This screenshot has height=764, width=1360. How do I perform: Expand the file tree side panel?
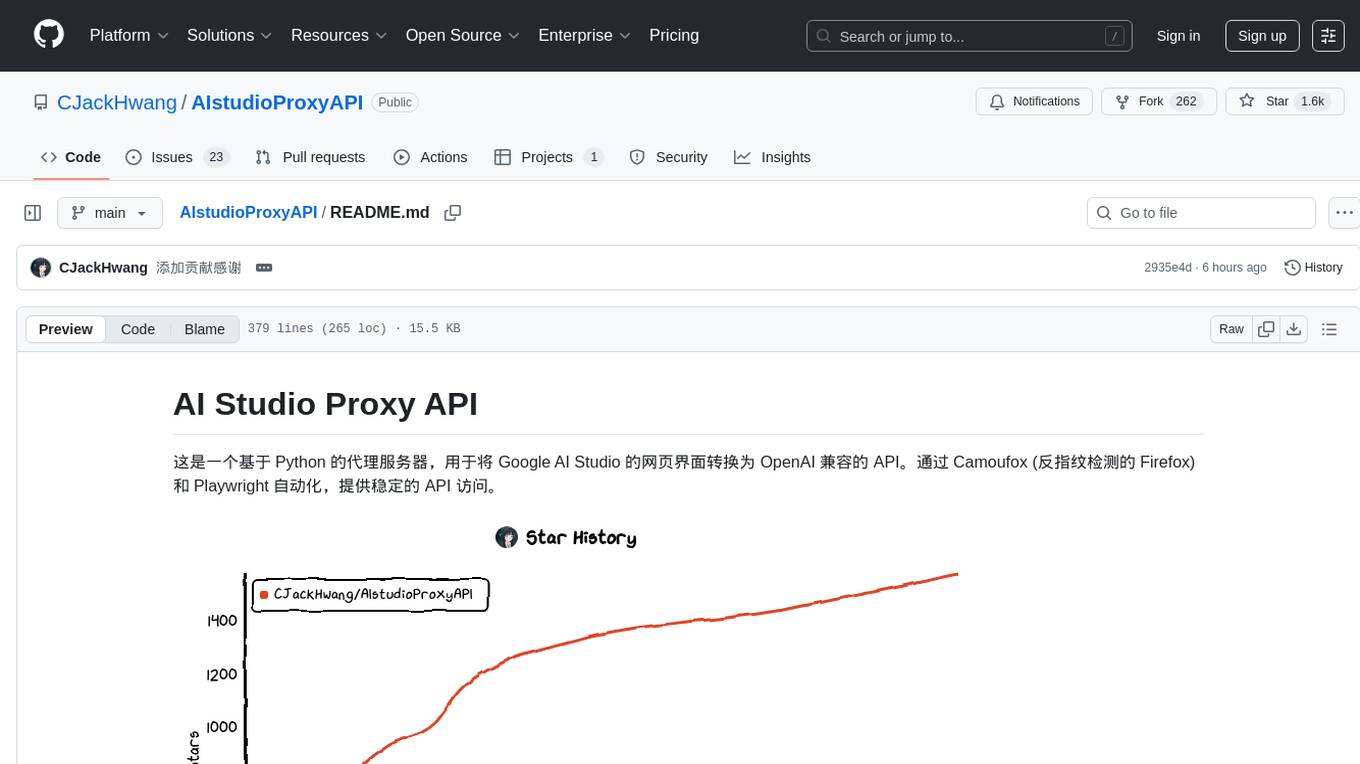tap(33, 213)
